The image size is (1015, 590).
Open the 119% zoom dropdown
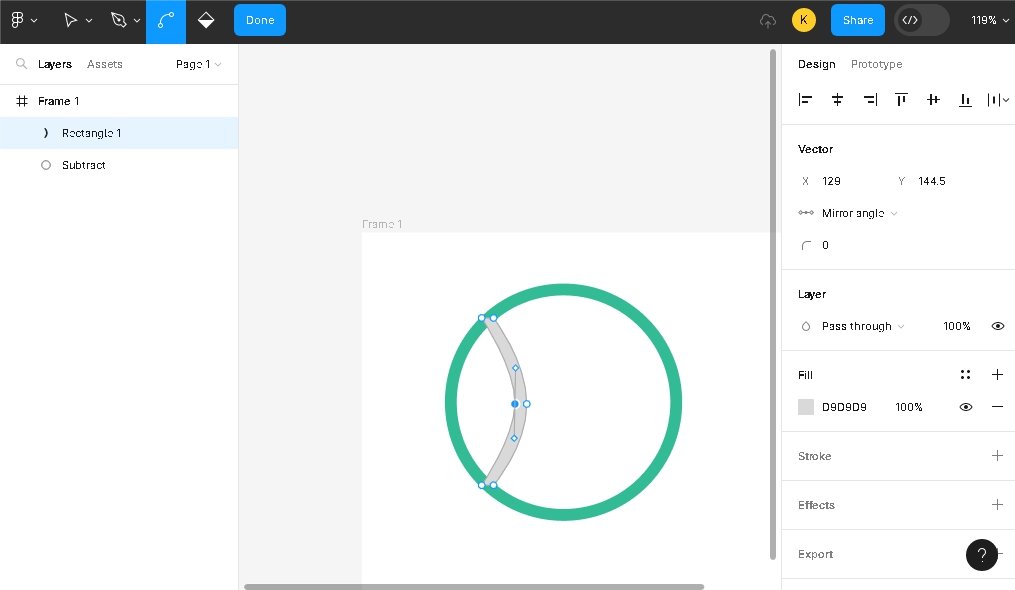click(990, 20)
